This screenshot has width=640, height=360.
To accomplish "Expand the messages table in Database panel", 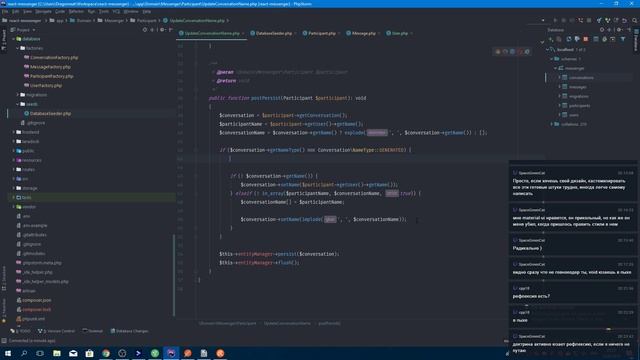I will click(x=560, y=87).
